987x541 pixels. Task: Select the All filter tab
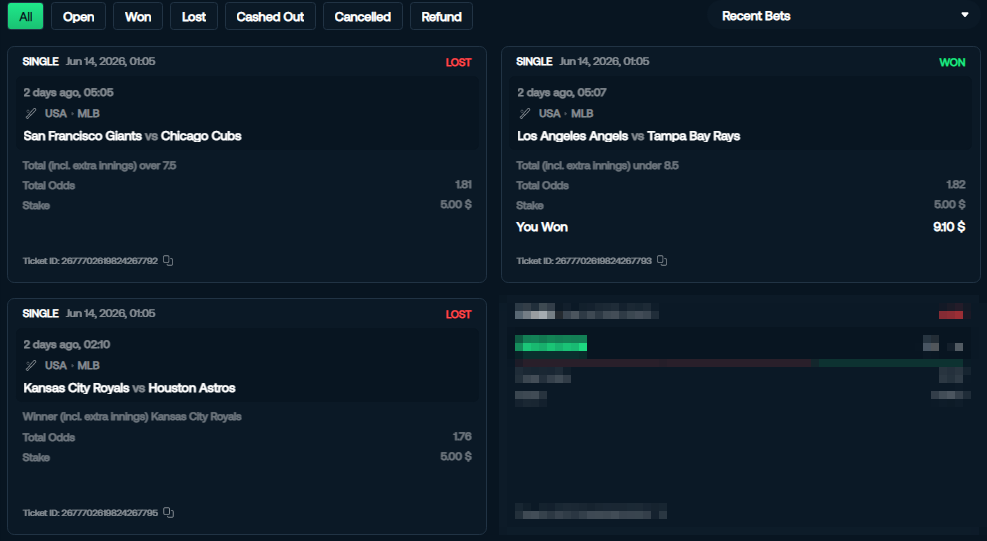click(25, 16)
